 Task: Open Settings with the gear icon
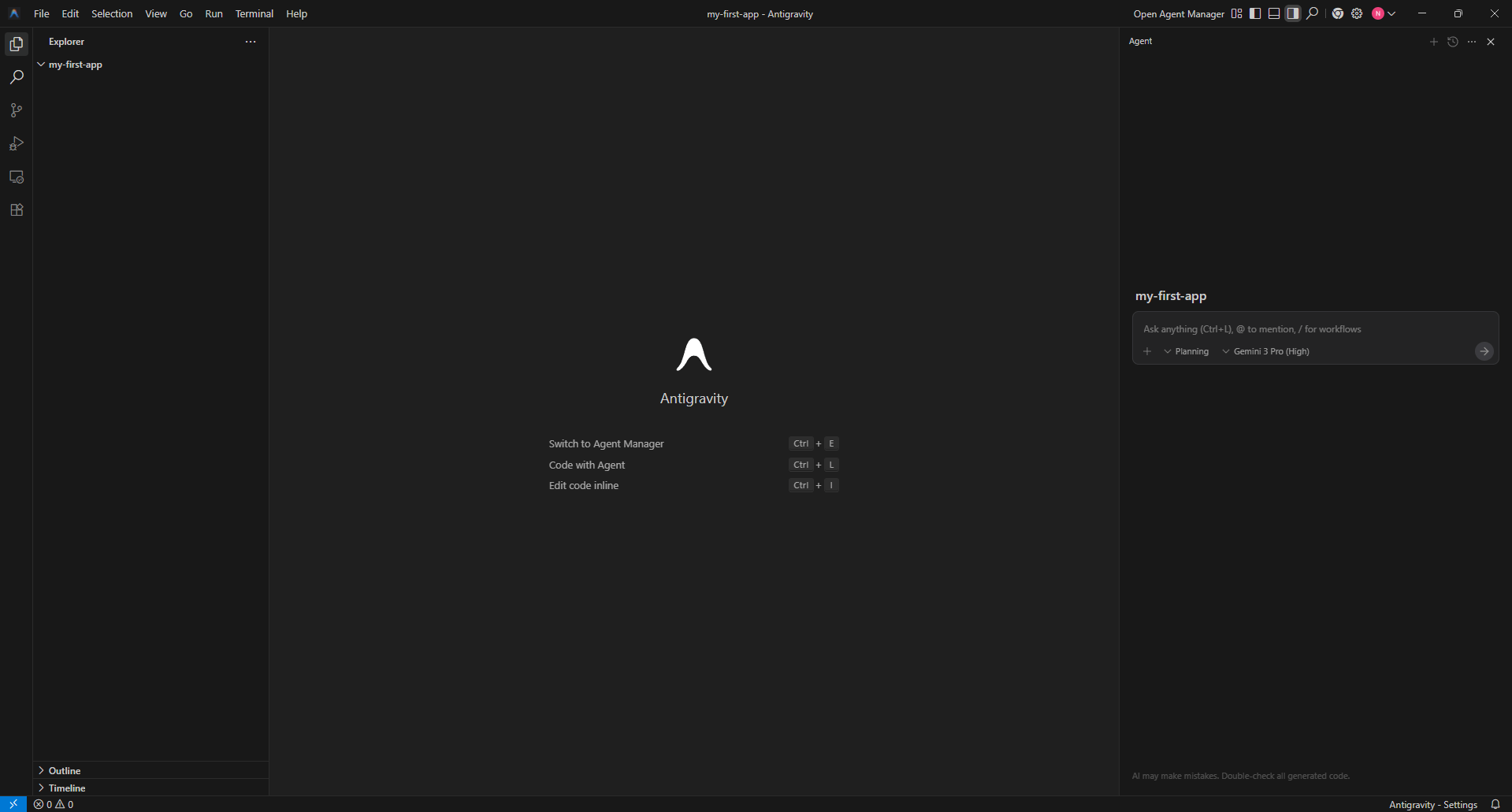pos(1357,13)
